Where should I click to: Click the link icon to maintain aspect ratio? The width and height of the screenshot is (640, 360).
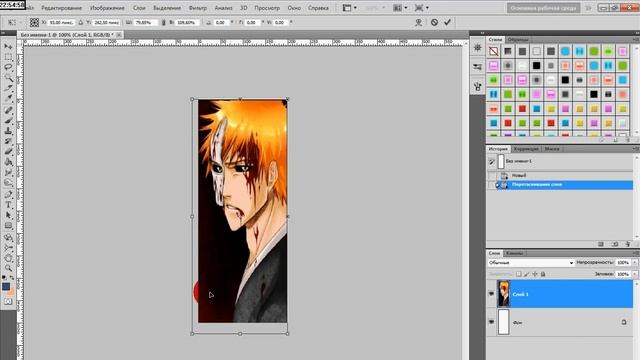pyautogui.click(x=163, y=22)
